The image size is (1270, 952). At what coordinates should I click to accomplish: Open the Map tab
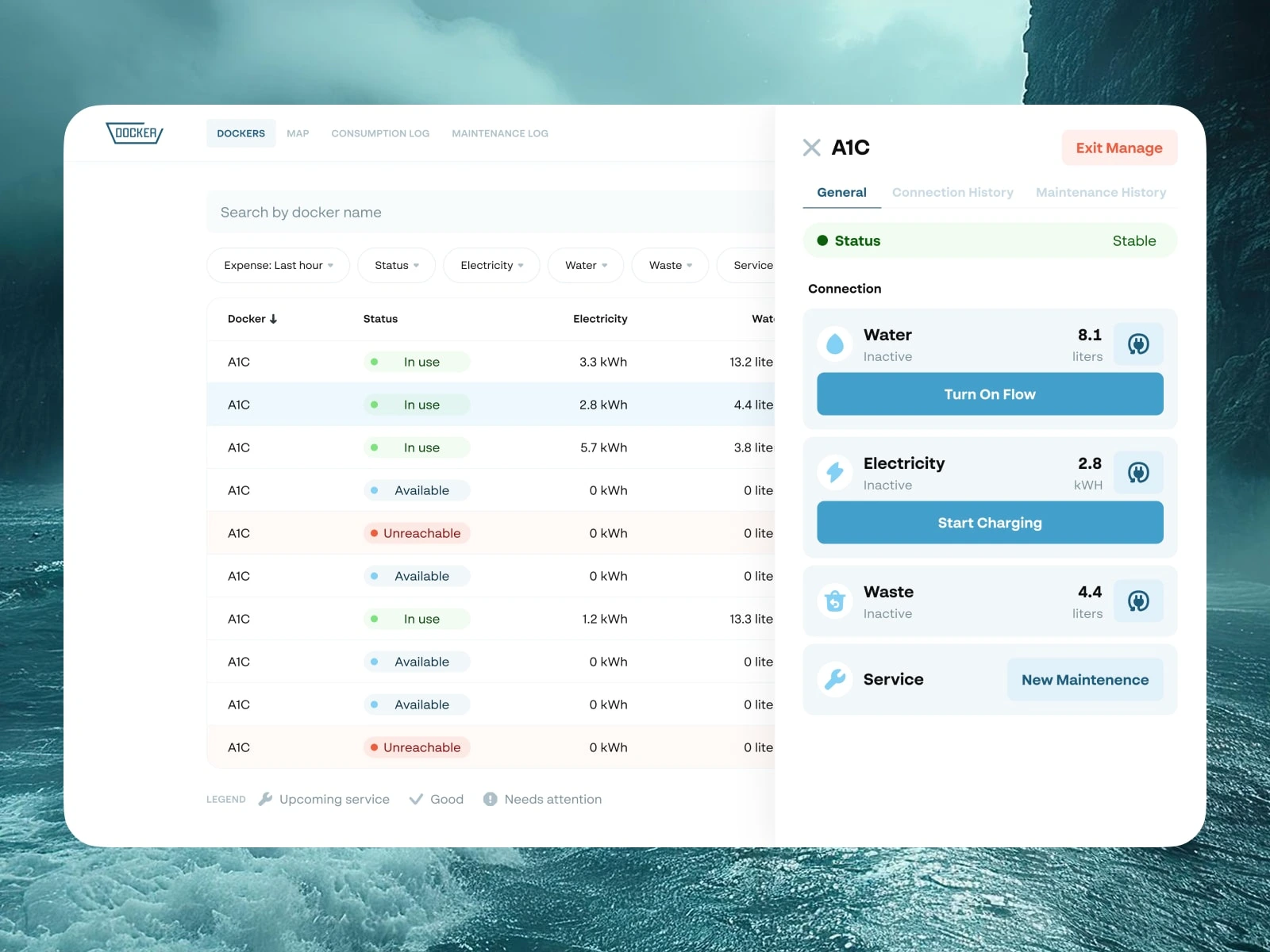pyautogui.click(x=298, y=133)
